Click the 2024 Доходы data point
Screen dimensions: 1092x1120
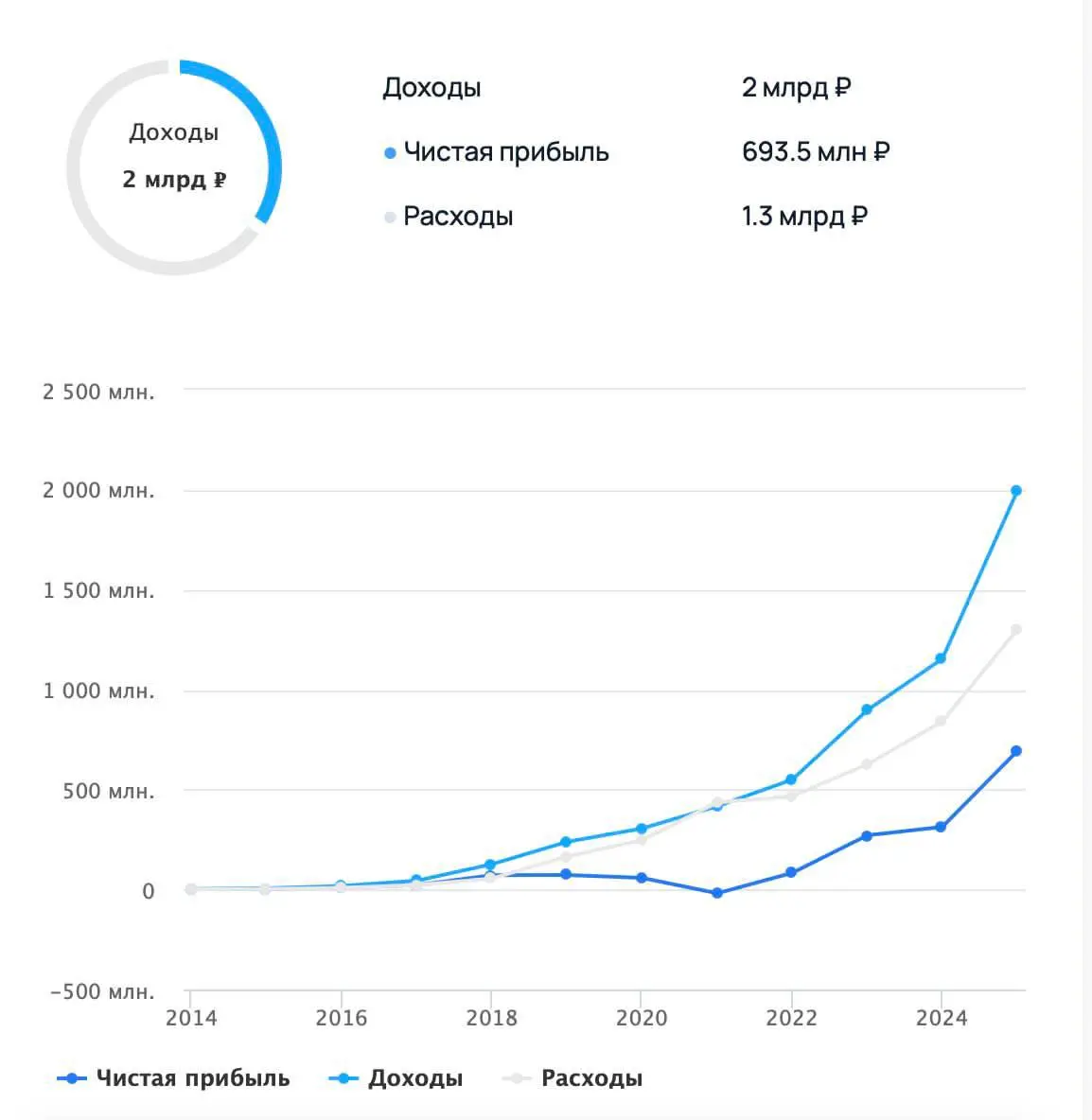(x=941, y=658)
